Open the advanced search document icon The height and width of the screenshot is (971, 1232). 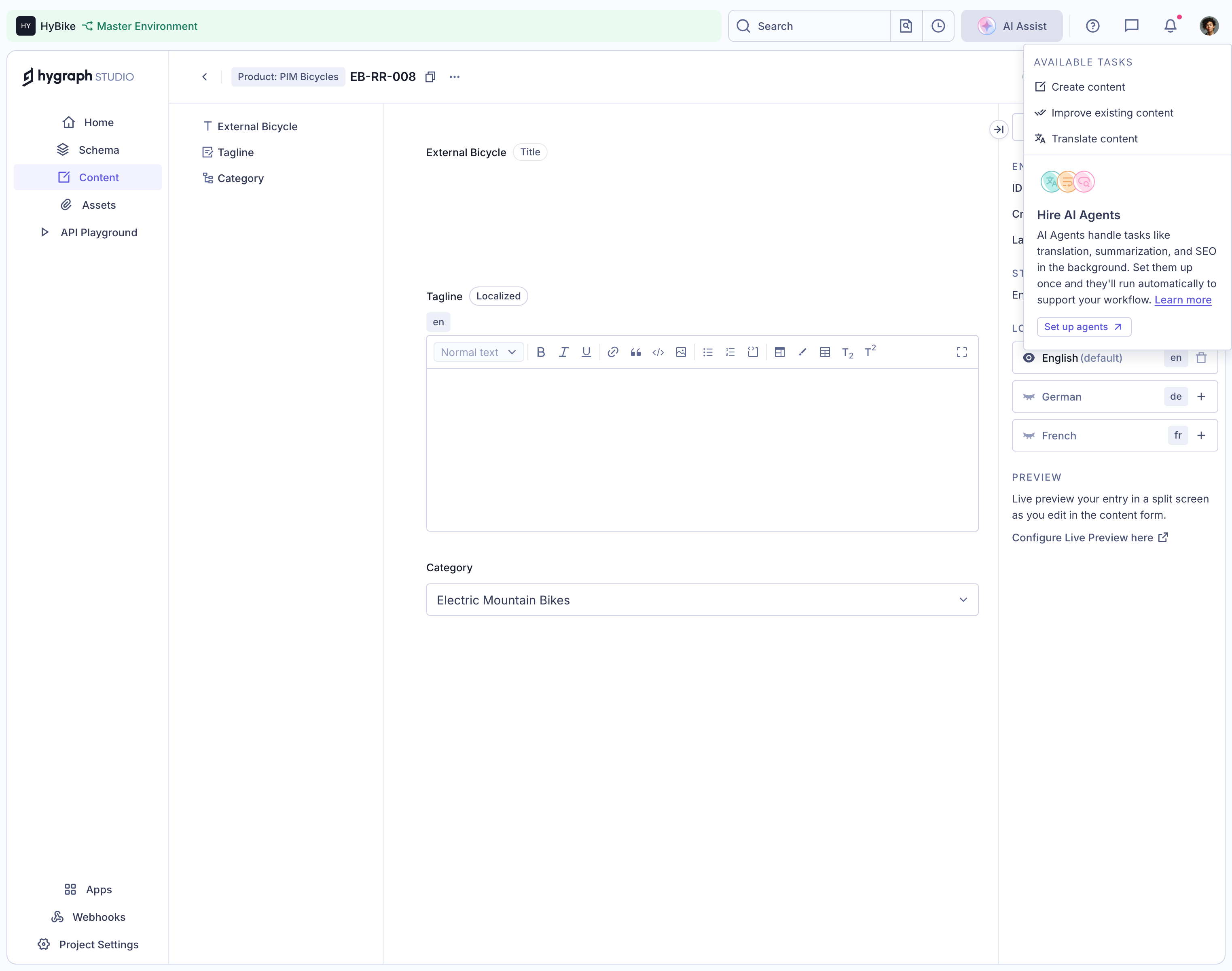tap(906, 26)
